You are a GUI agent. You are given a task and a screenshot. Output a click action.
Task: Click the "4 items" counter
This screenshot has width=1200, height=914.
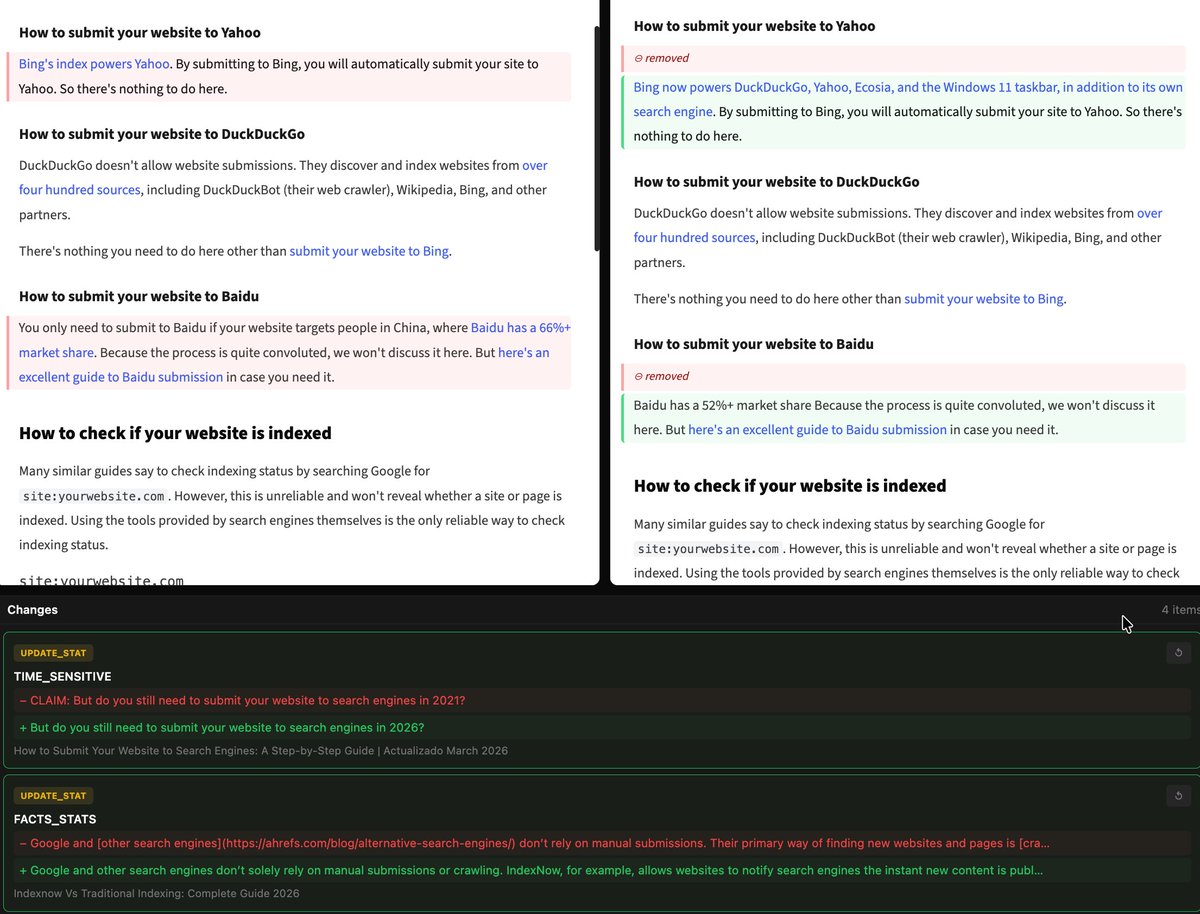point(1180,610)
